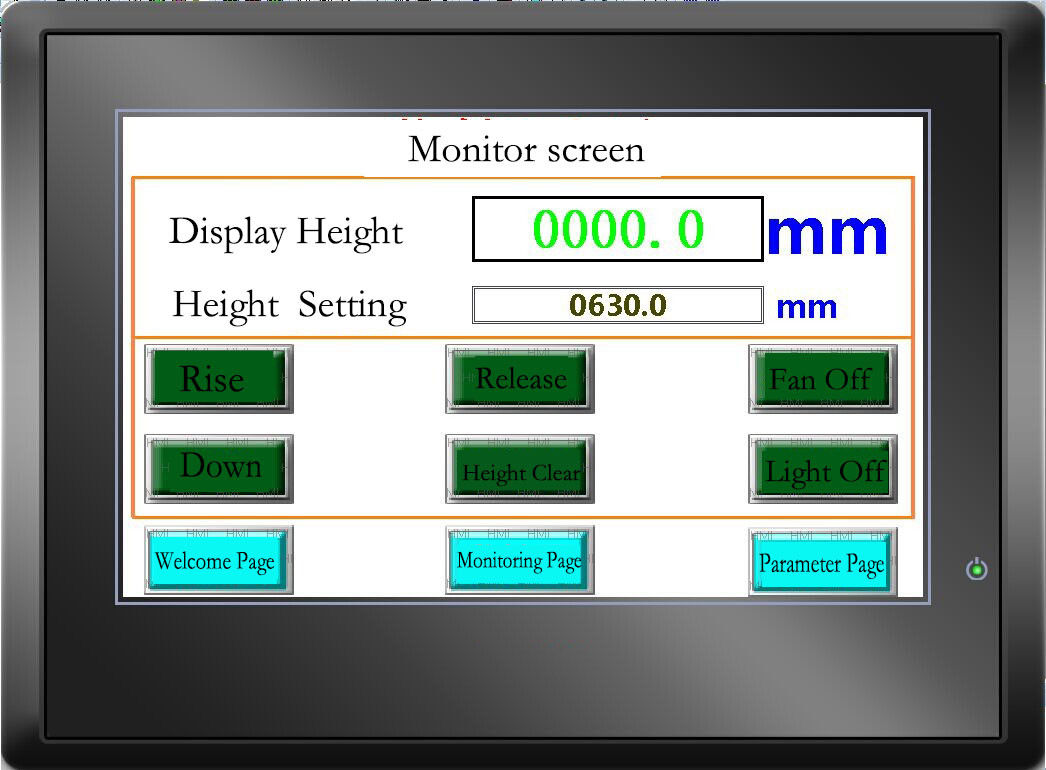Click the Height Setting label
Viewport: 1046px width, 770px height.
point(289,305)
